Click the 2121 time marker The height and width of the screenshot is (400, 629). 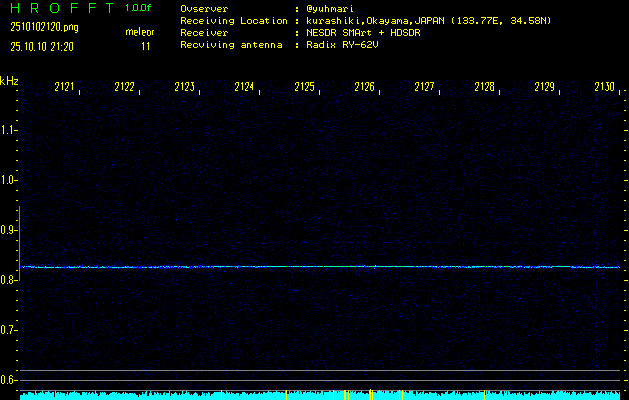(65, 88)
